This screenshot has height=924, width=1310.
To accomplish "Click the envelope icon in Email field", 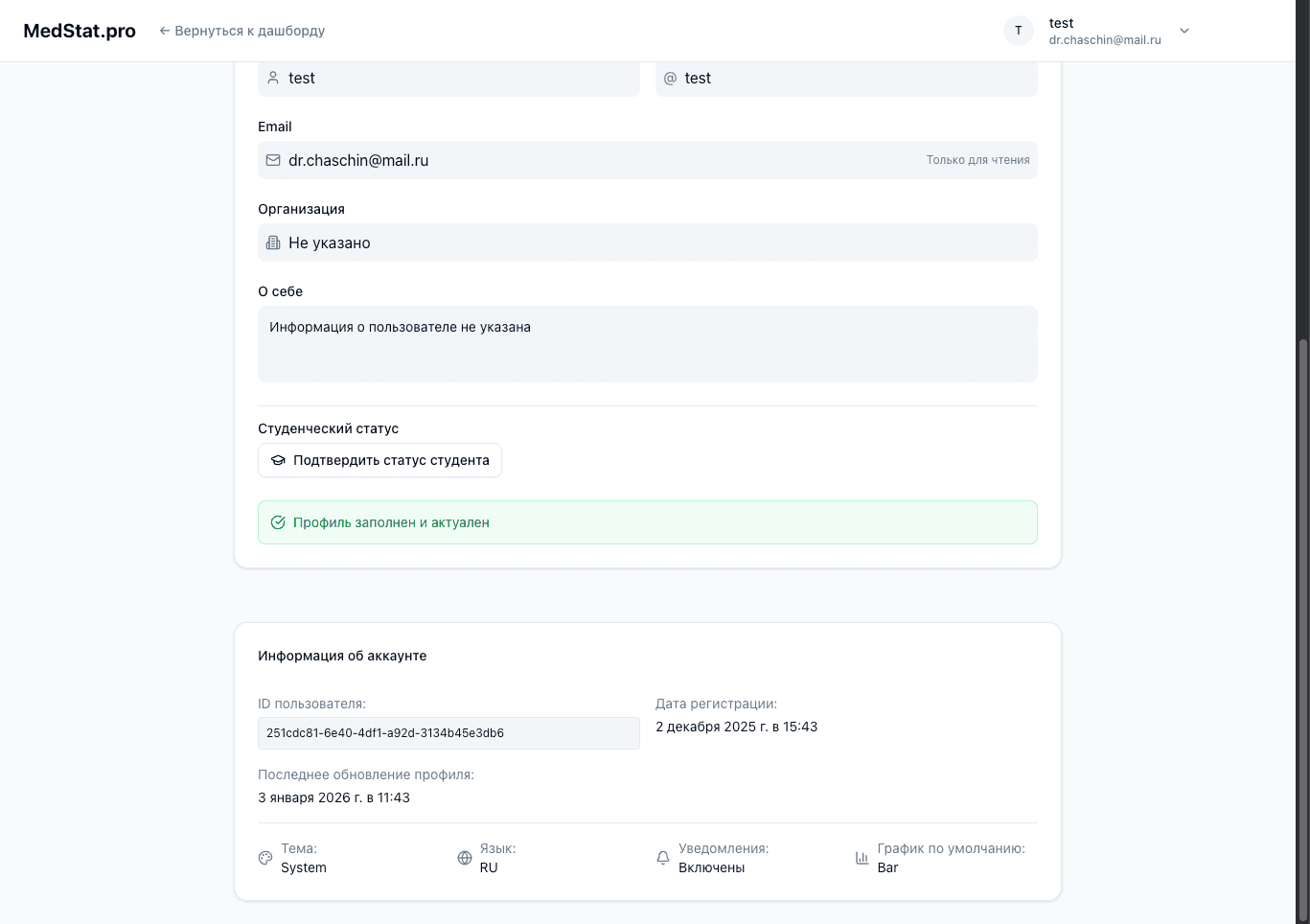I will click(x=273, y=160).
